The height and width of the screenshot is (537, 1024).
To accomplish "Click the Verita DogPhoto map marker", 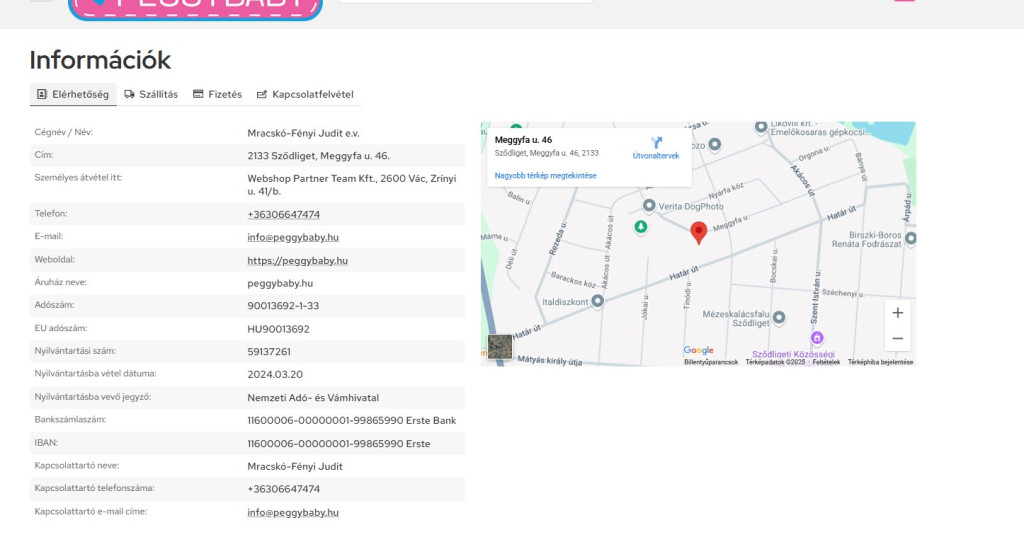I will [x=650, y=206].
